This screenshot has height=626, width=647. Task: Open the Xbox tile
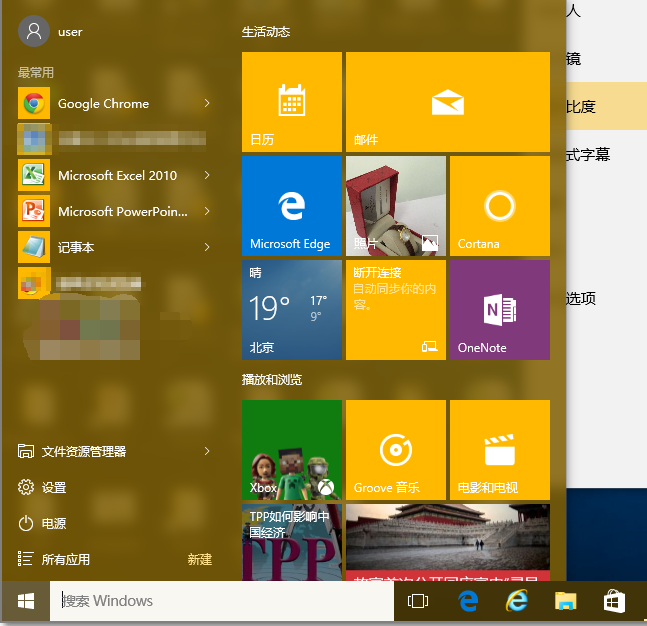tap(291, 449)
